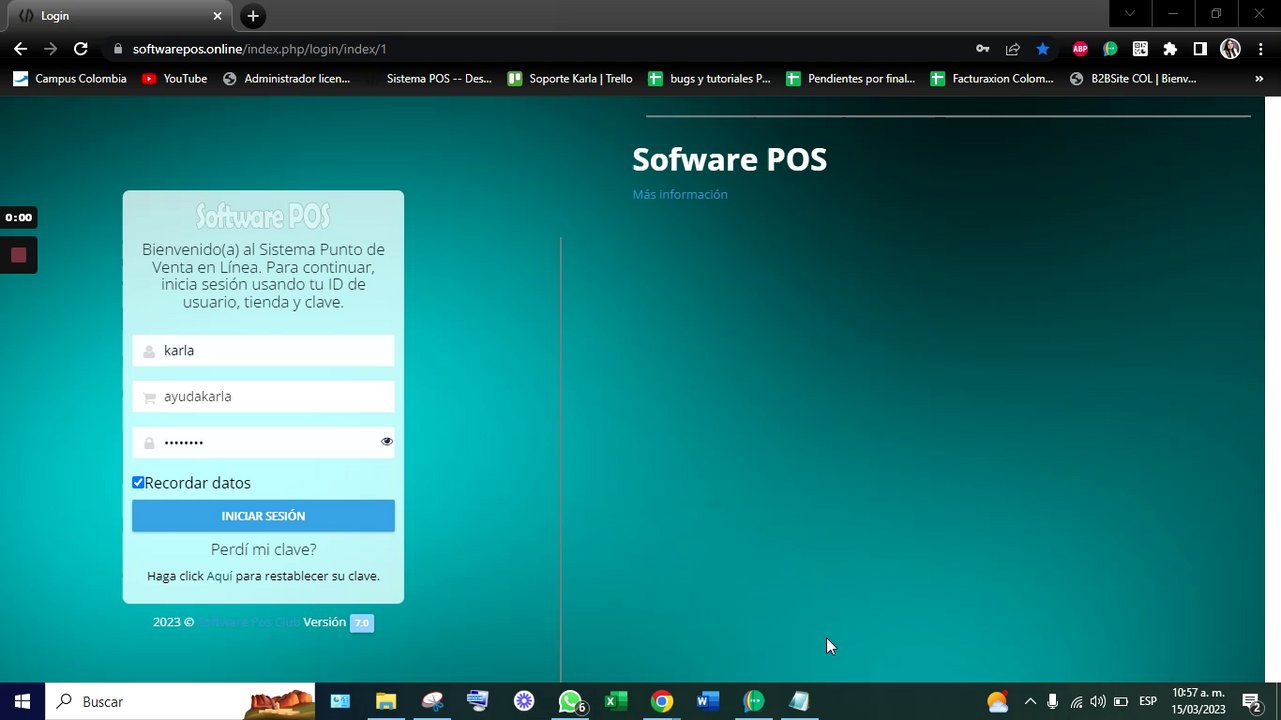Screen dimensions: 1281x720
Task: Open the YouTube bookmark
Action: point(174,78)
